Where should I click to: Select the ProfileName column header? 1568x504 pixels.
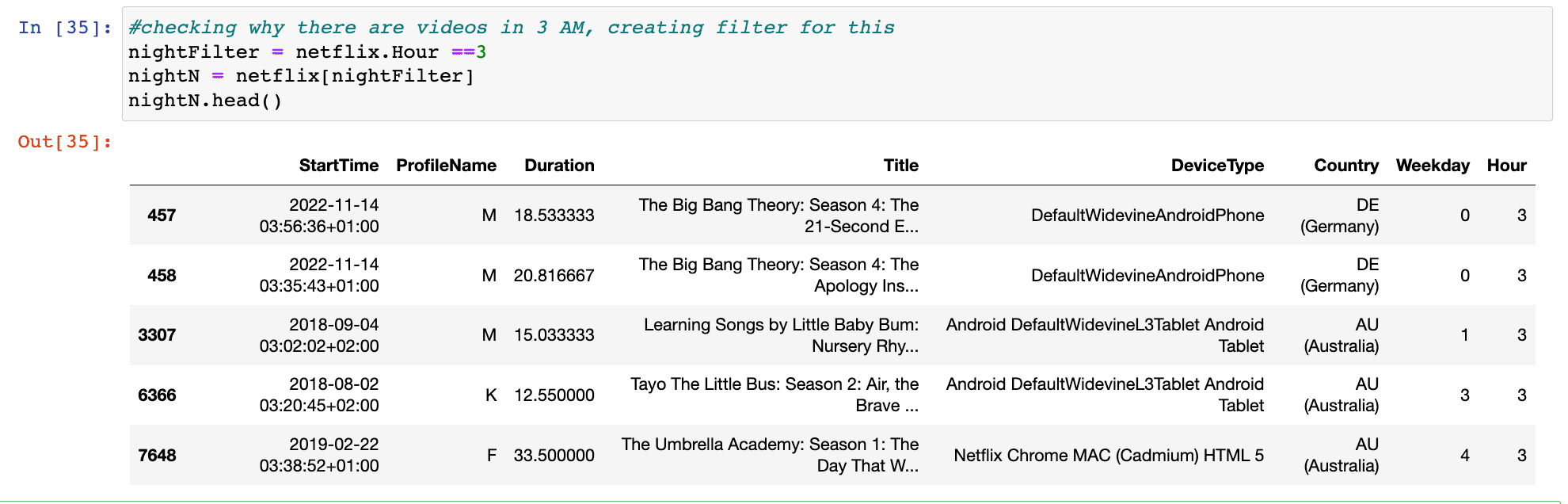446,166
